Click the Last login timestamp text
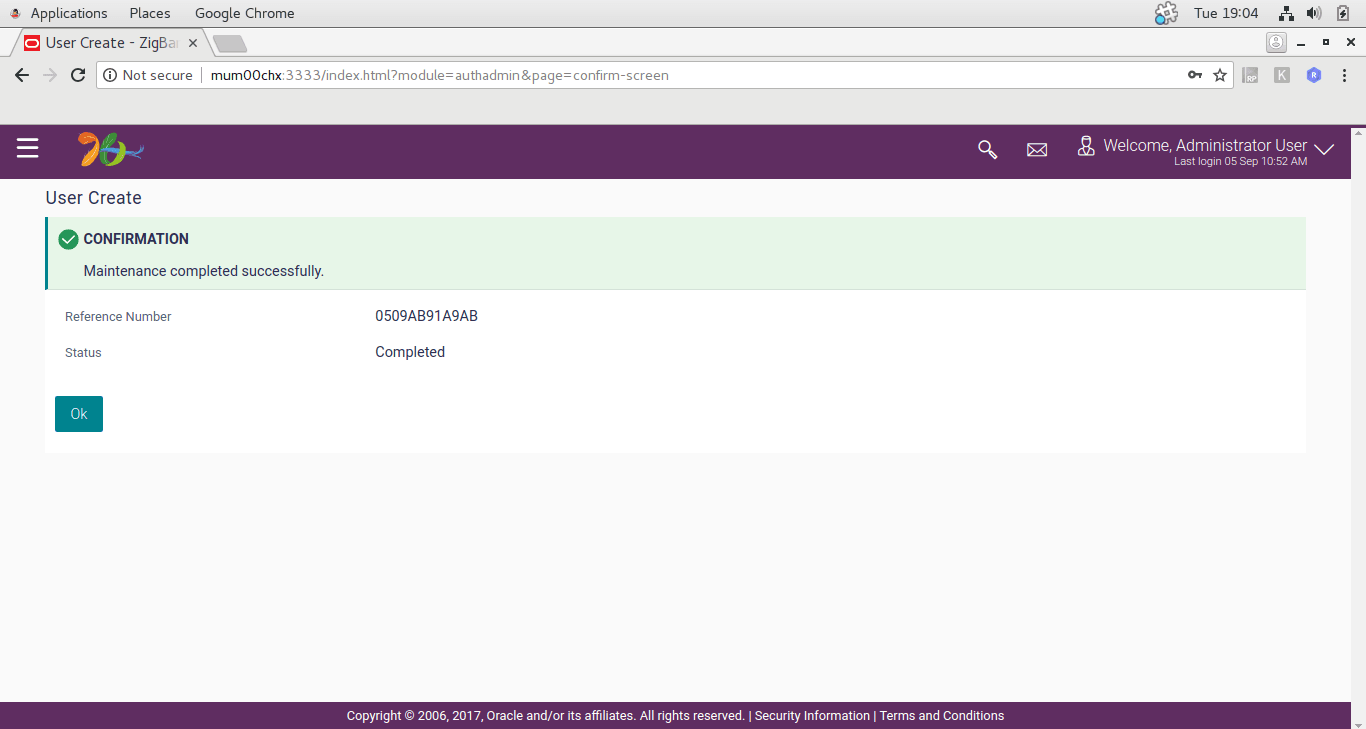The image size is (1366, 729). [x=1240, y=162]
